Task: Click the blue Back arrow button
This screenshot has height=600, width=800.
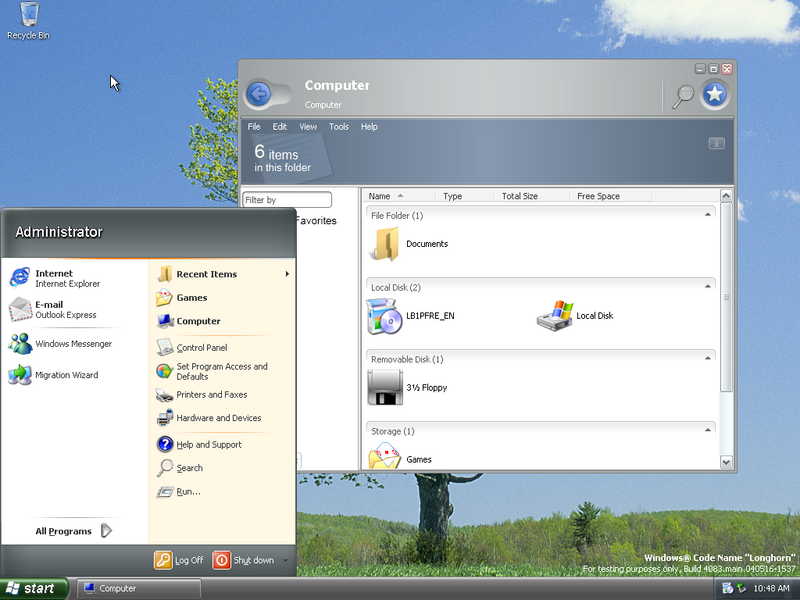Action: [x=259, y=95]
